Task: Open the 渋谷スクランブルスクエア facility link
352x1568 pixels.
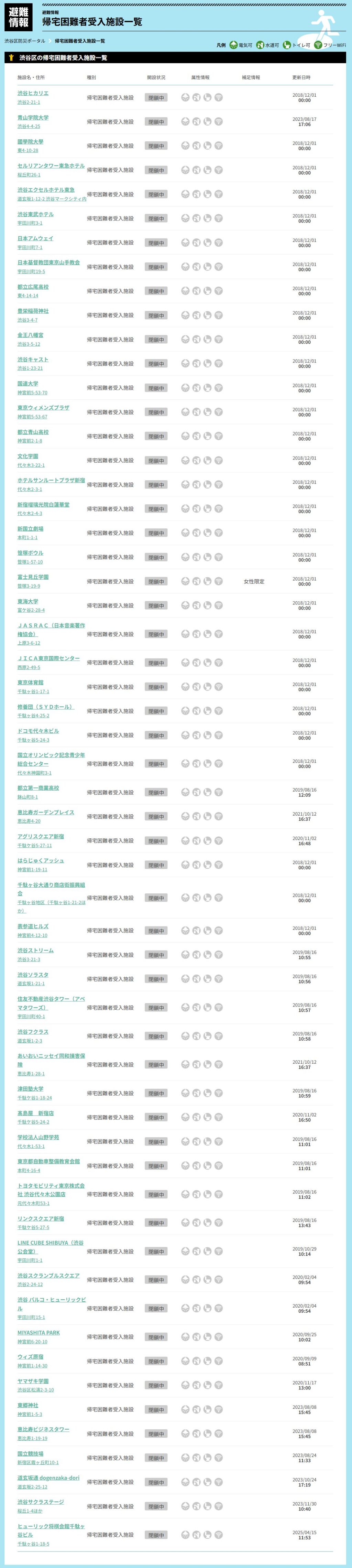Action: tap(48, 1275)
